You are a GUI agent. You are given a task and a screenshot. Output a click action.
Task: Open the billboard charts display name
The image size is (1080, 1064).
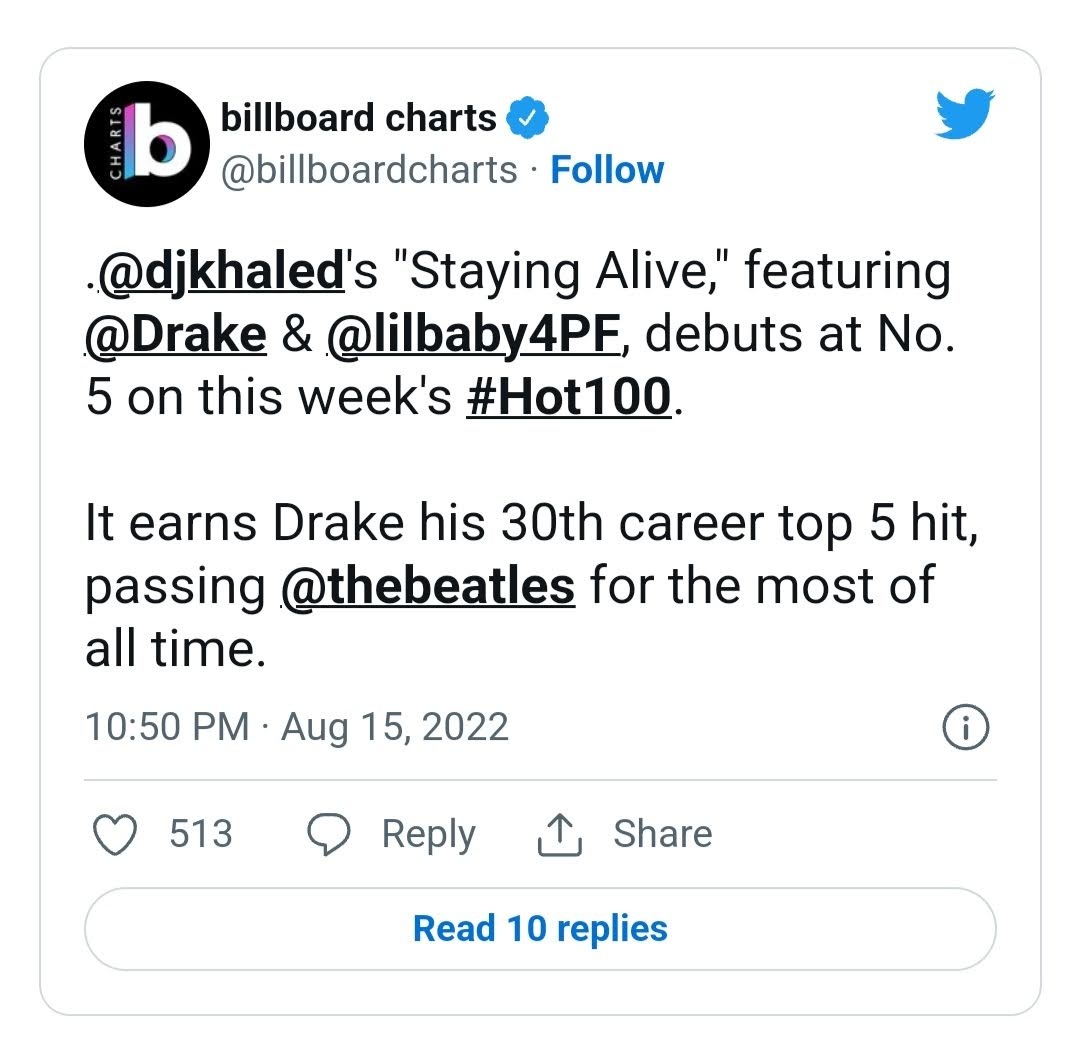click(x=358, y=119)
